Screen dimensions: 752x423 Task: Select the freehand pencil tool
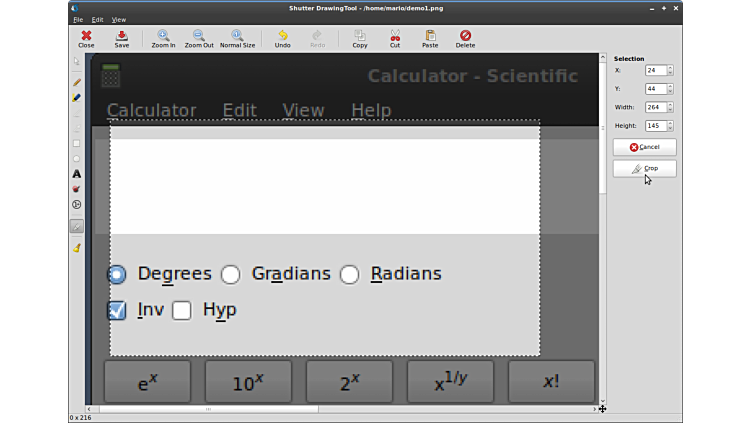77,83
